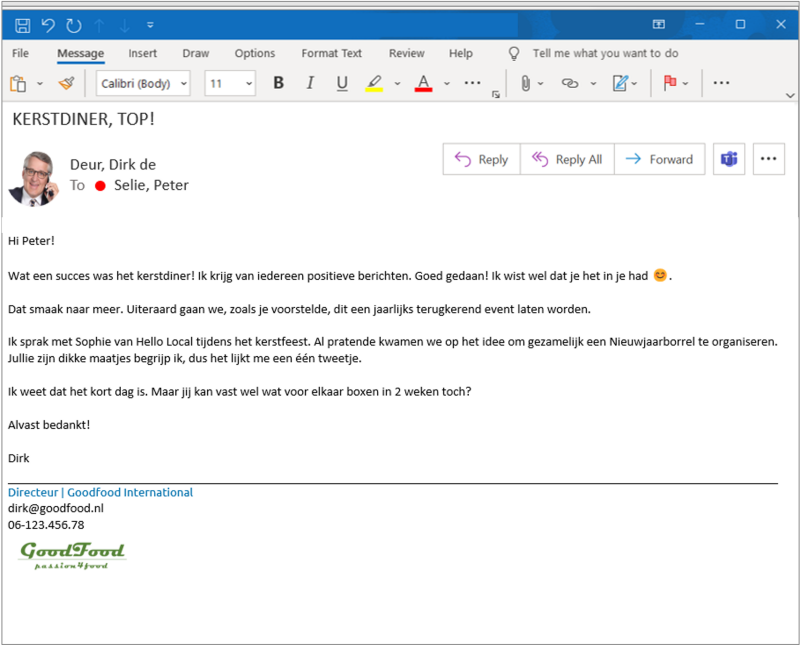Open more message actions ellipsis button
The height and width of the screenshot is (645, 800).
tap(768, 159)
